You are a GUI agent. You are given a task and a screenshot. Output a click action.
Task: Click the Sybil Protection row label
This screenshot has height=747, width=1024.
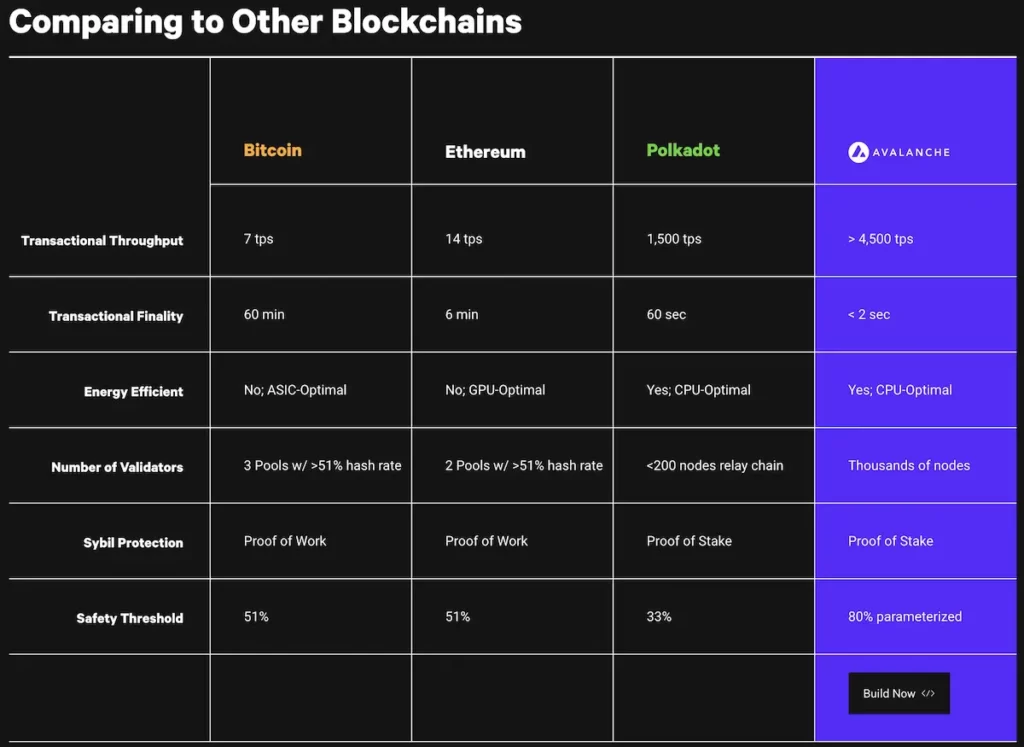point(133,543)
